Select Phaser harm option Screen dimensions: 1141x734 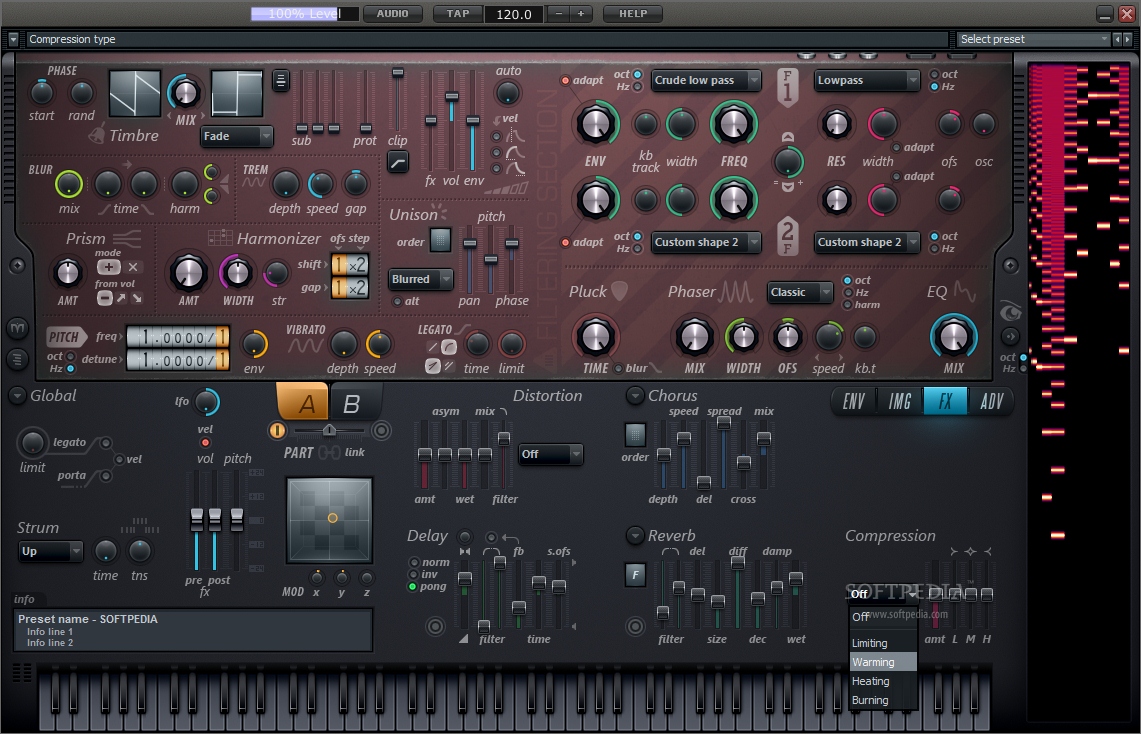pos(848,305)
